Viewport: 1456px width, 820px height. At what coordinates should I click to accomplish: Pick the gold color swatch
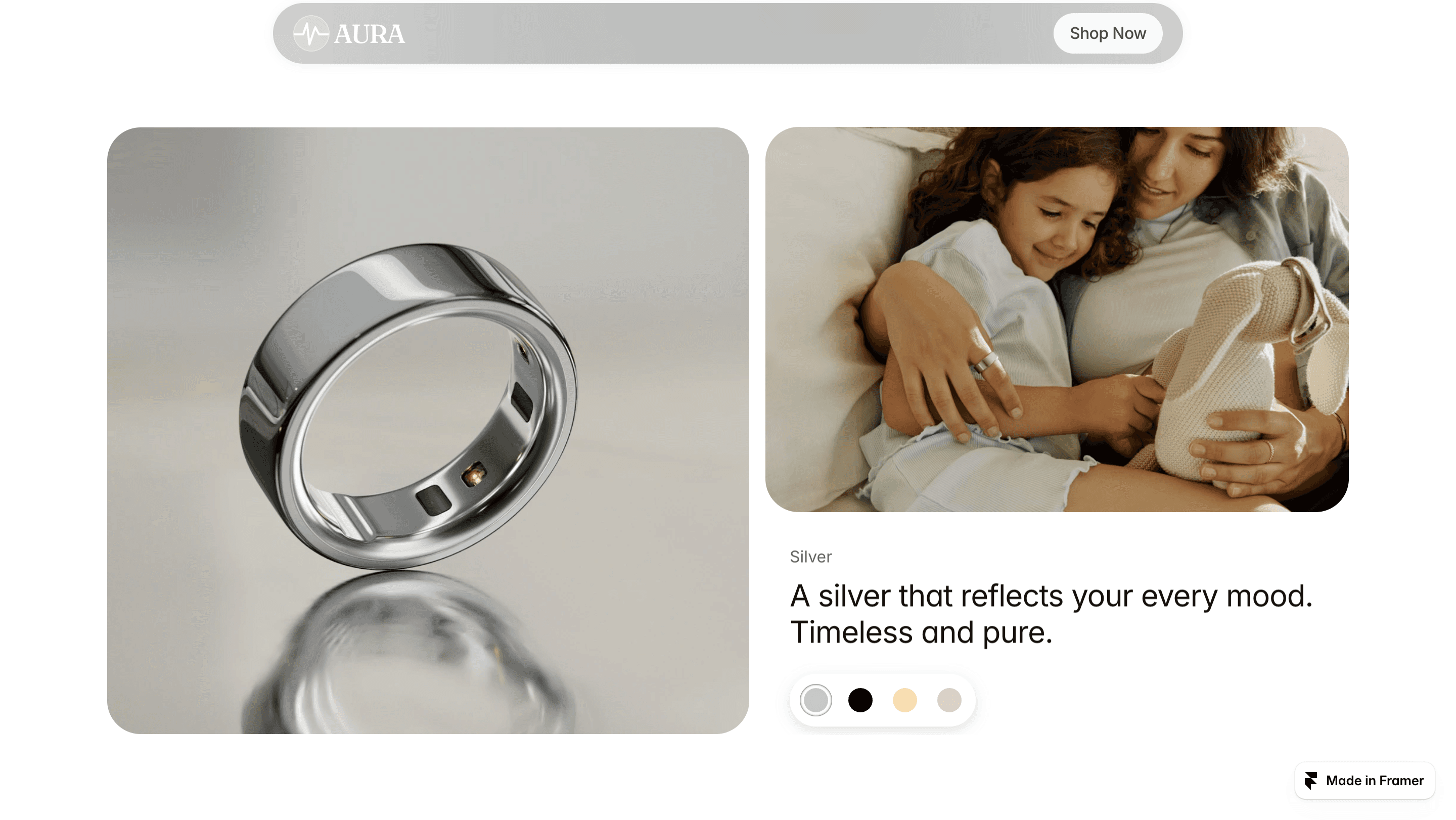point(904,700)
